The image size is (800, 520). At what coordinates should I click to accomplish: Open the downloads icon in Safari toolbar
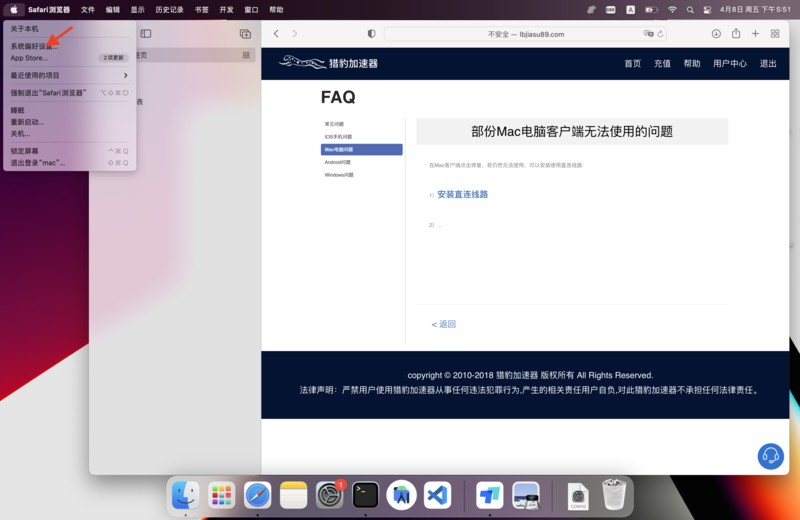[x=716, y=34]
